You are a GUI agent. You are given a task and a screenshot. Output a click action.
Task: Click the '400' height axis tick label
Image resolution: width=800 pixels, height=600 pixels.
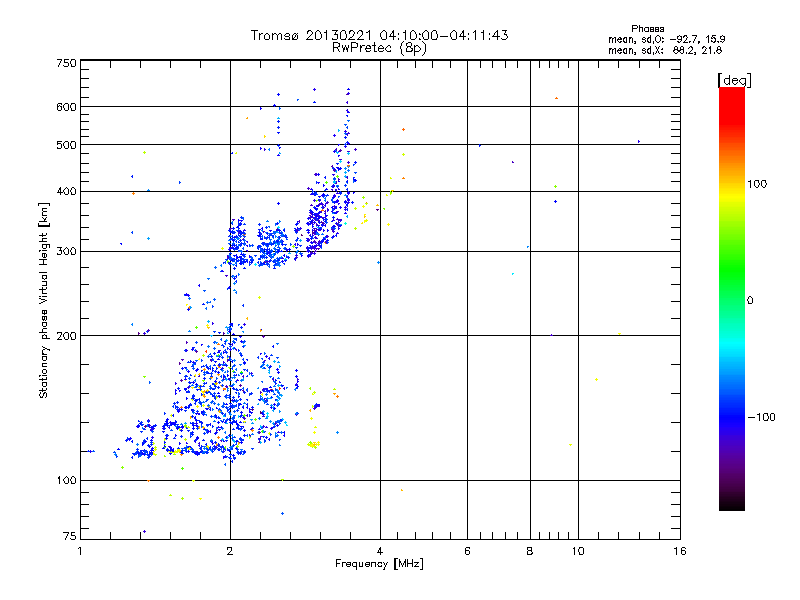pyautogui.click(x=66, y=191)
